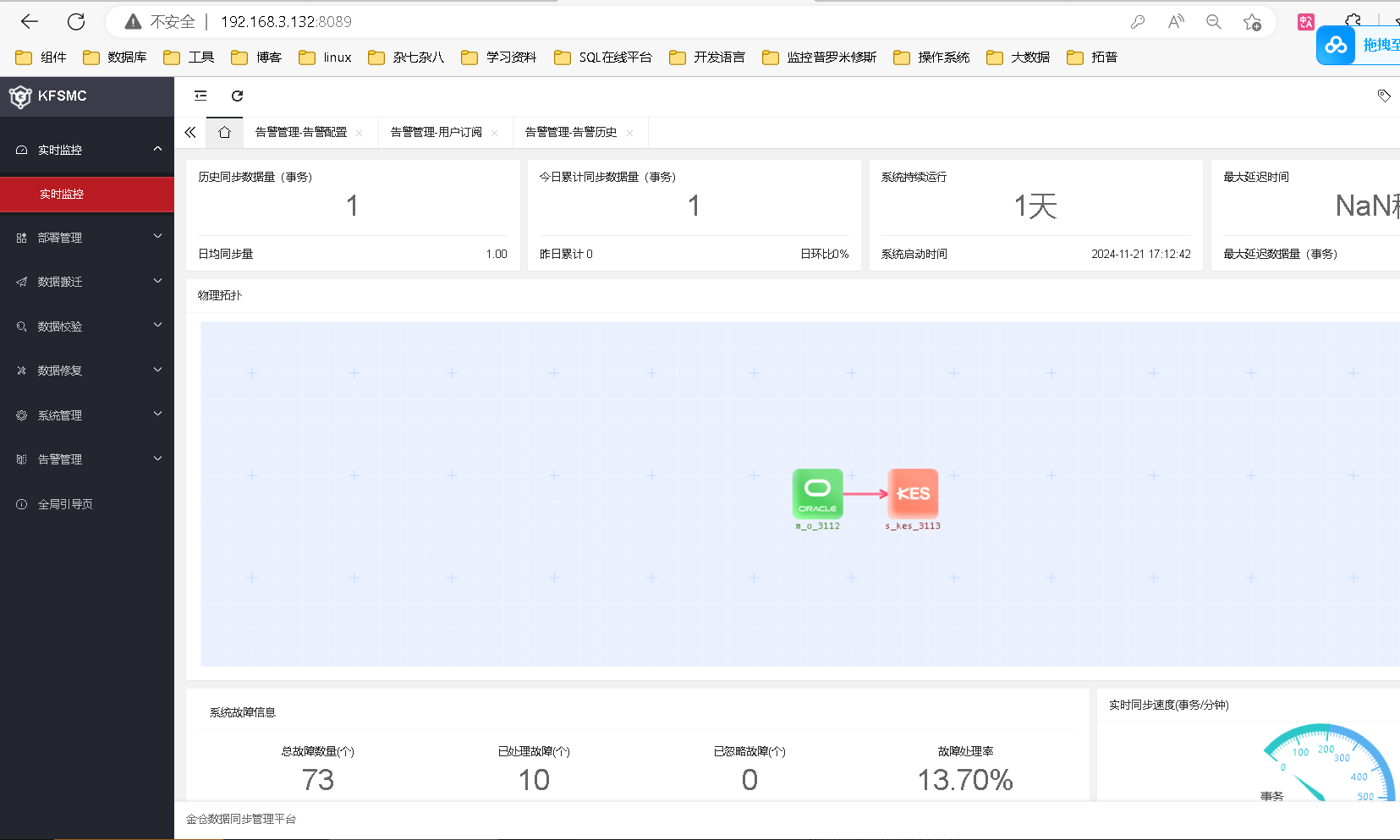Click the total faults value 73
Image resolution: width=1400 pixels, height=840 pixels.
(318, 780)
